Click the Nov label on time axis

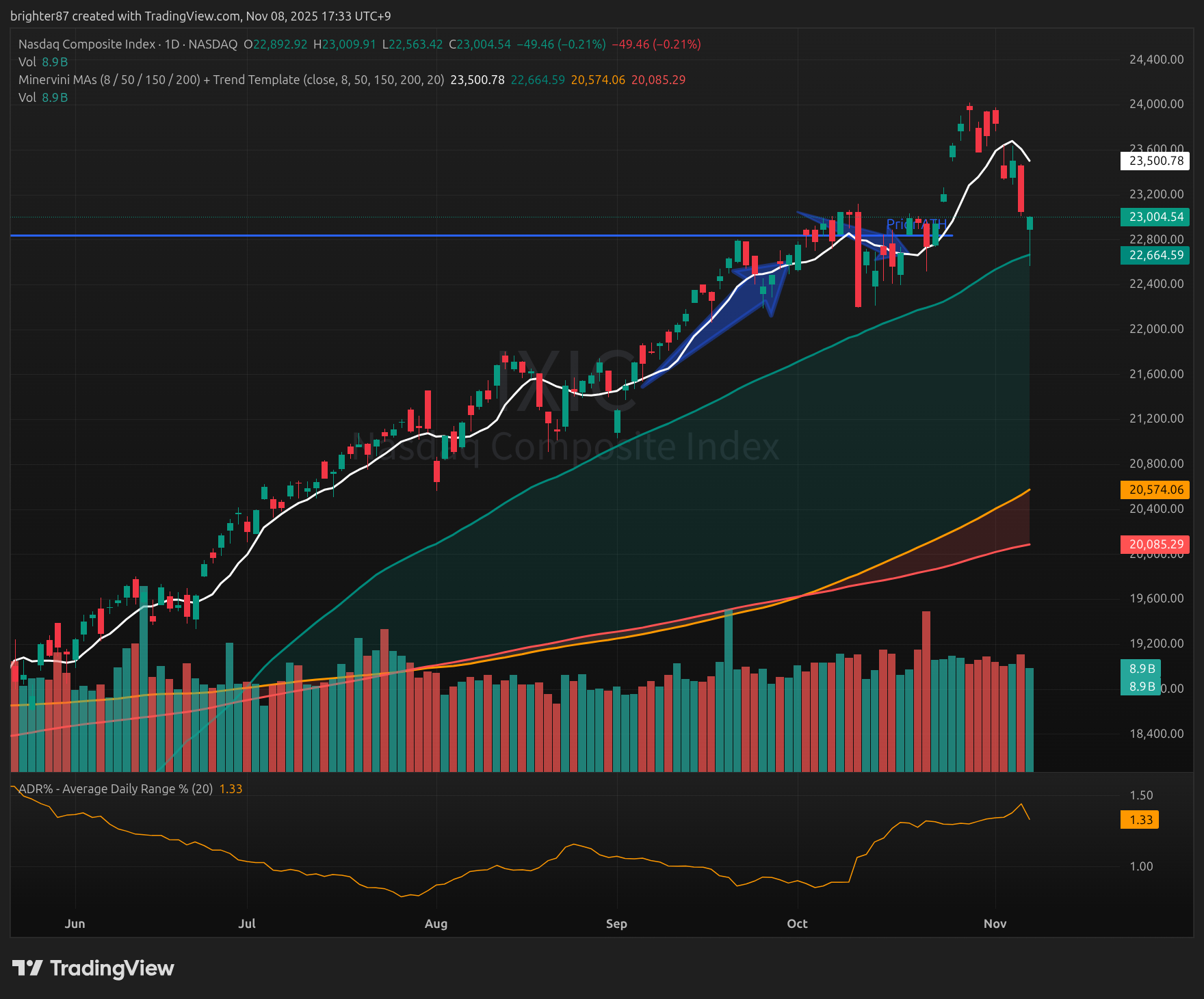[x=995, y=924]
